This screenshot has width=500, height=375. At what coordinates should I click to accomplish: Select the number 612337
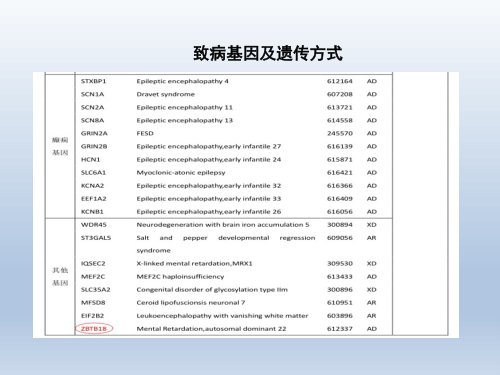339,329
